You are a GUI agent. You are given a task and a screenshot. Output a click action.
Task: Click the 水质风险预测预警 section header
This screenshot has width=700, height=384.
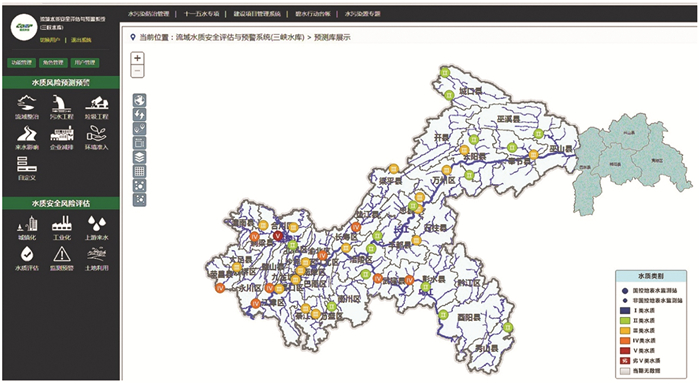point(61,83)
